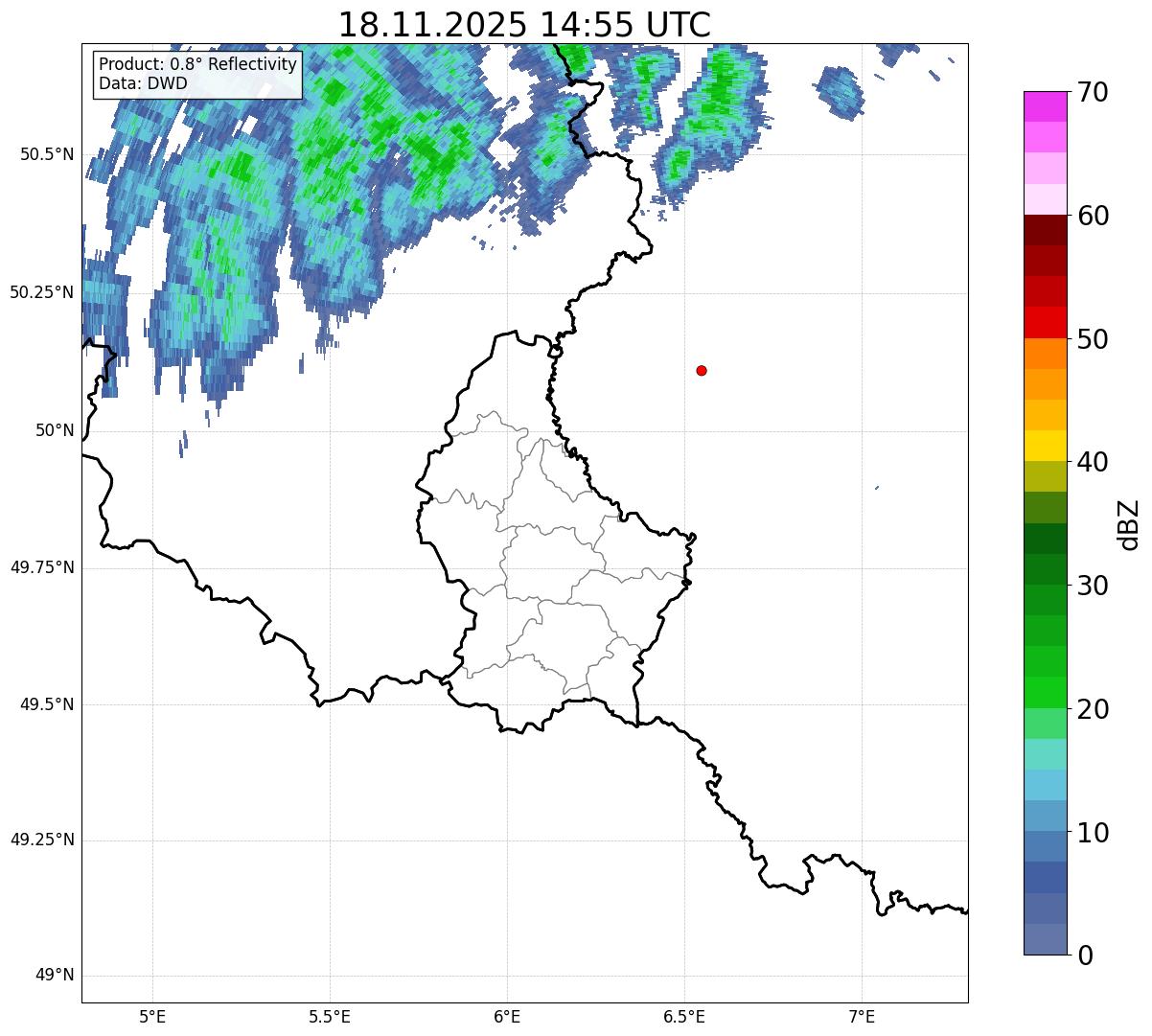Click the 50.25°N latitude label
The width and height of the screenshot is (1152, 1036).
(x=42, y=292)
